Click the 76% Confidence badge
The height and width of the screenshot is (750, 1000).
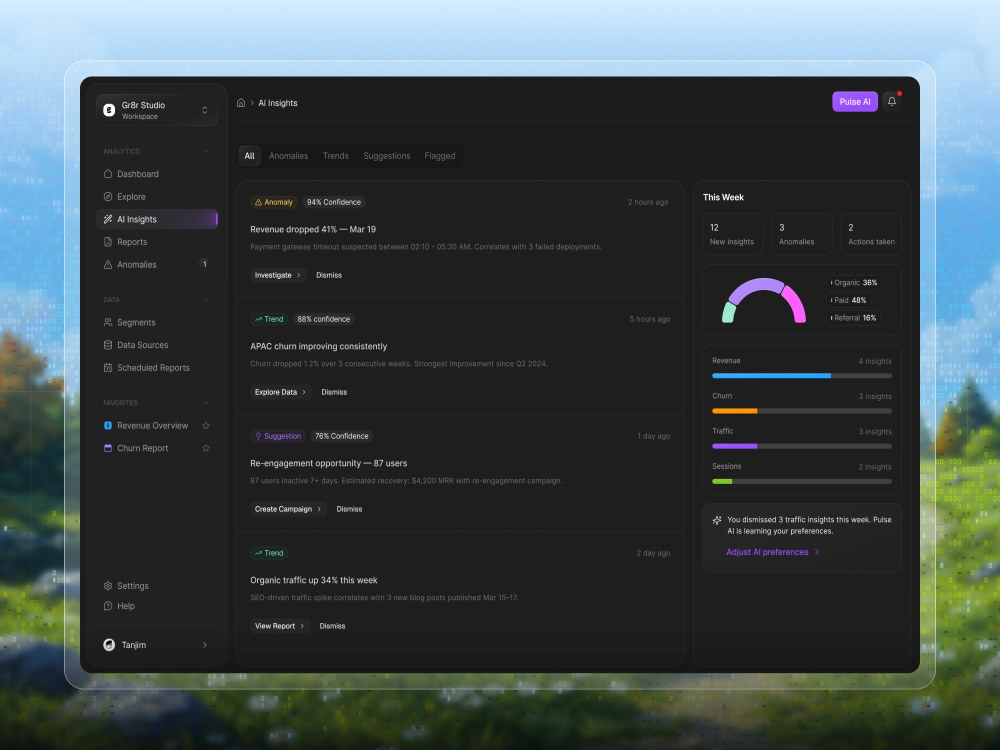click(341, 436)
